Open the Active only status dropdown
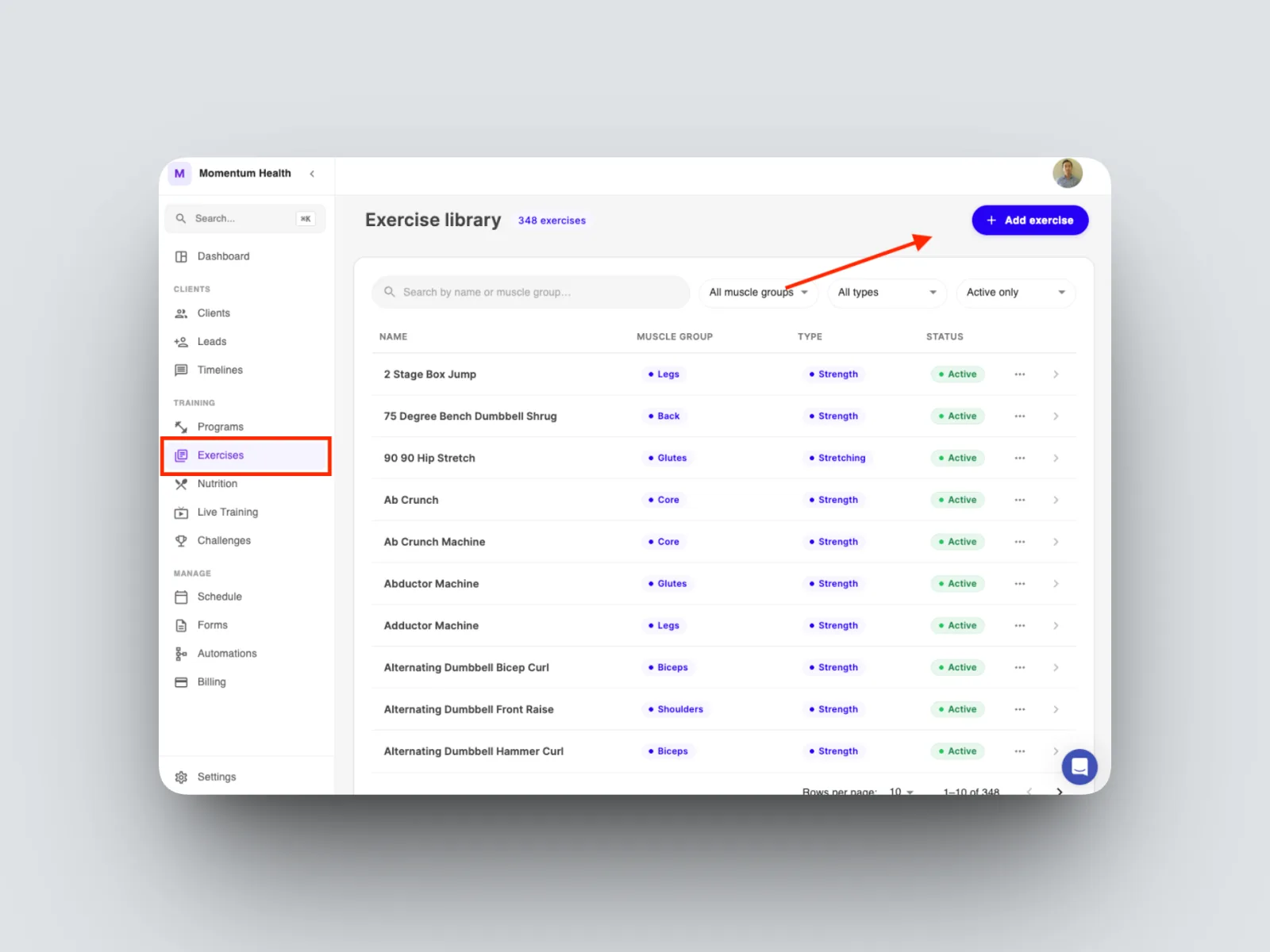This screenshot has width=1270, height=952. click(x=1016, y=293)
